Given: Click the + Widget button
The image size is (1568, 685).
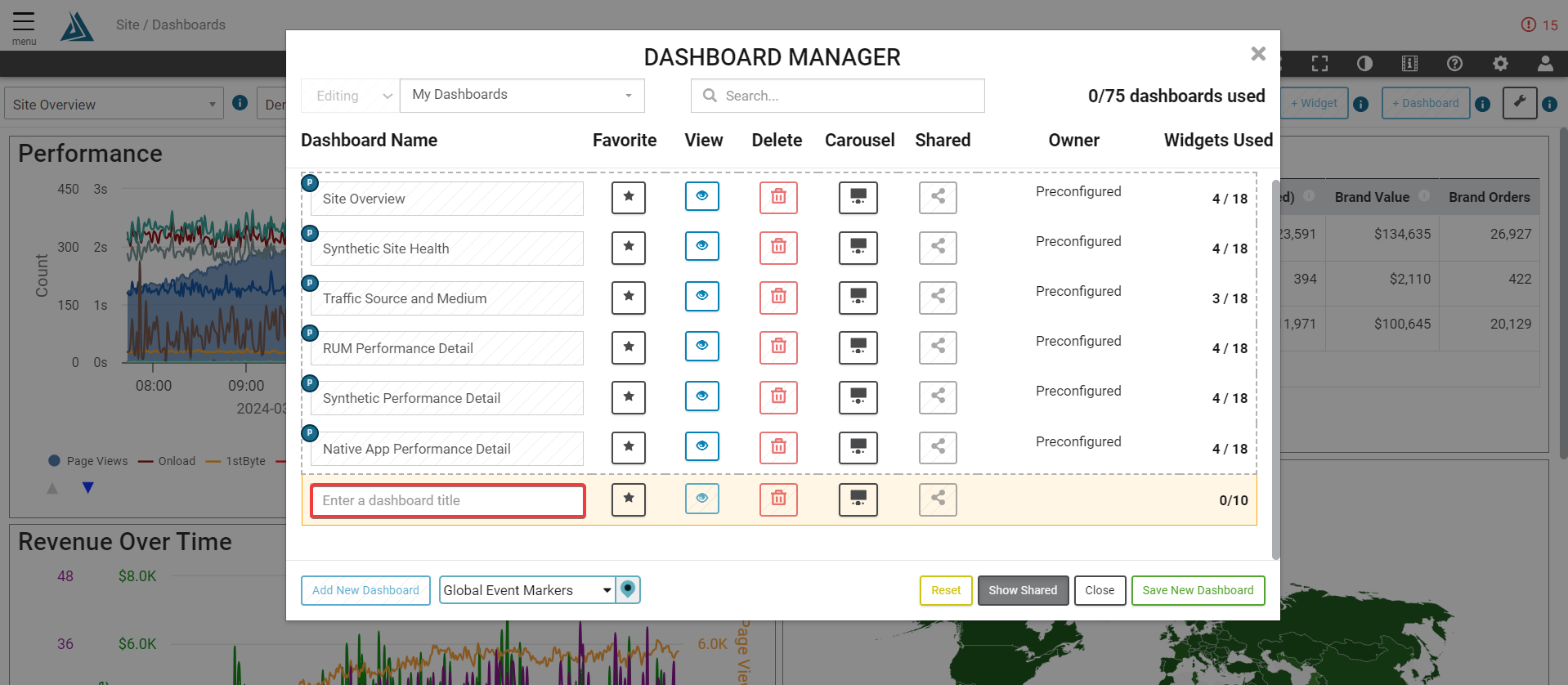Looking at the screenshot, I should pos(1314,103).
